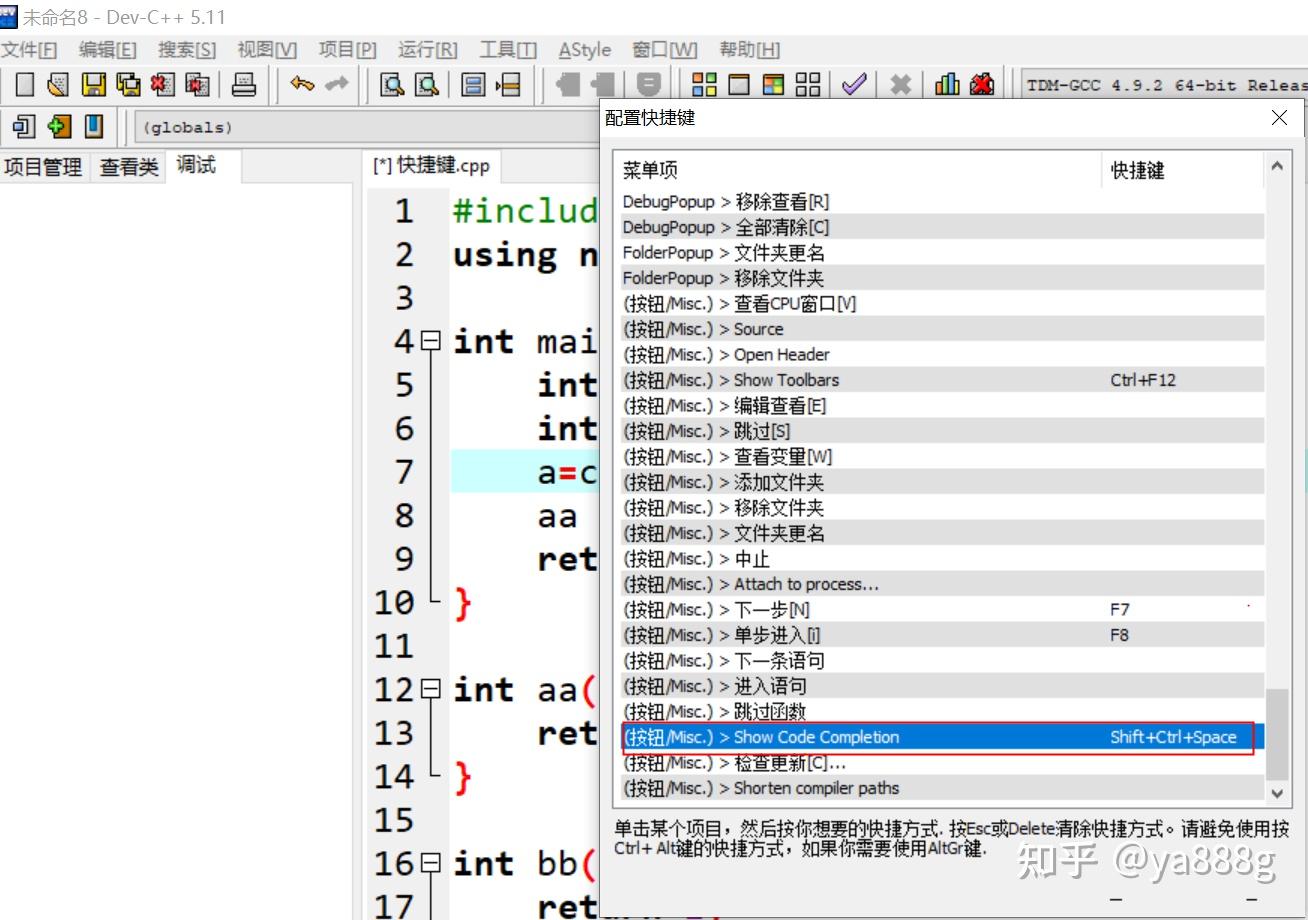Select the 查看CPU窗口[V] row
The width and height of the screenshot is (1308, 920).
pos(942,304)
